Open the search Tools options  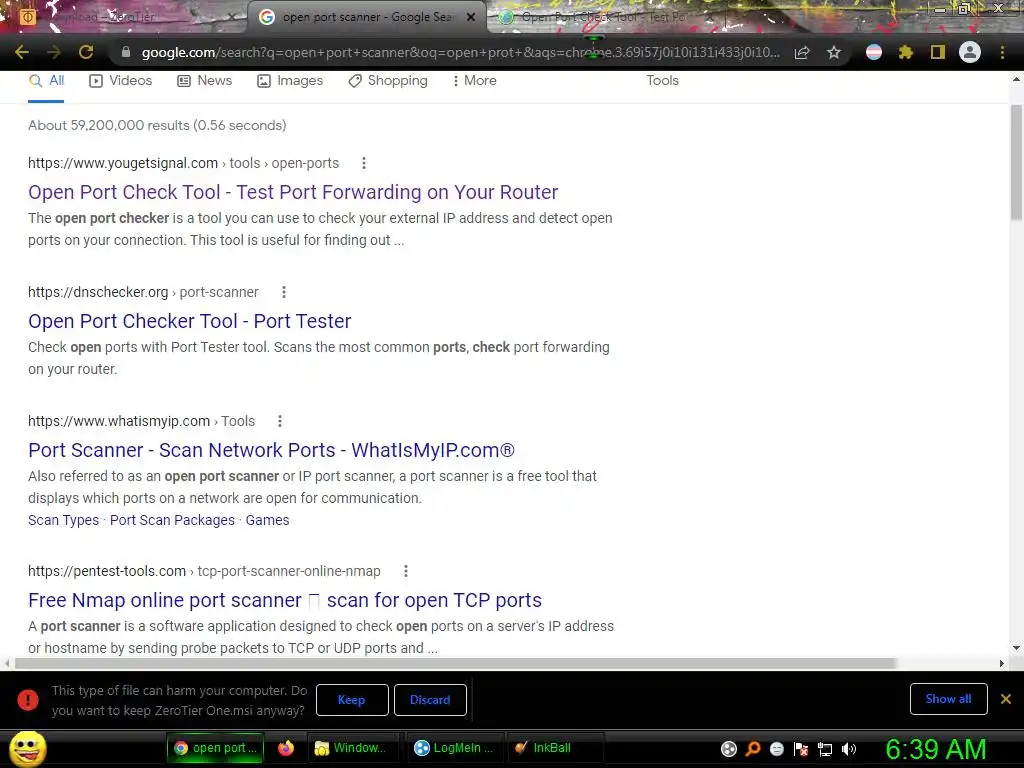click(662, 80)
